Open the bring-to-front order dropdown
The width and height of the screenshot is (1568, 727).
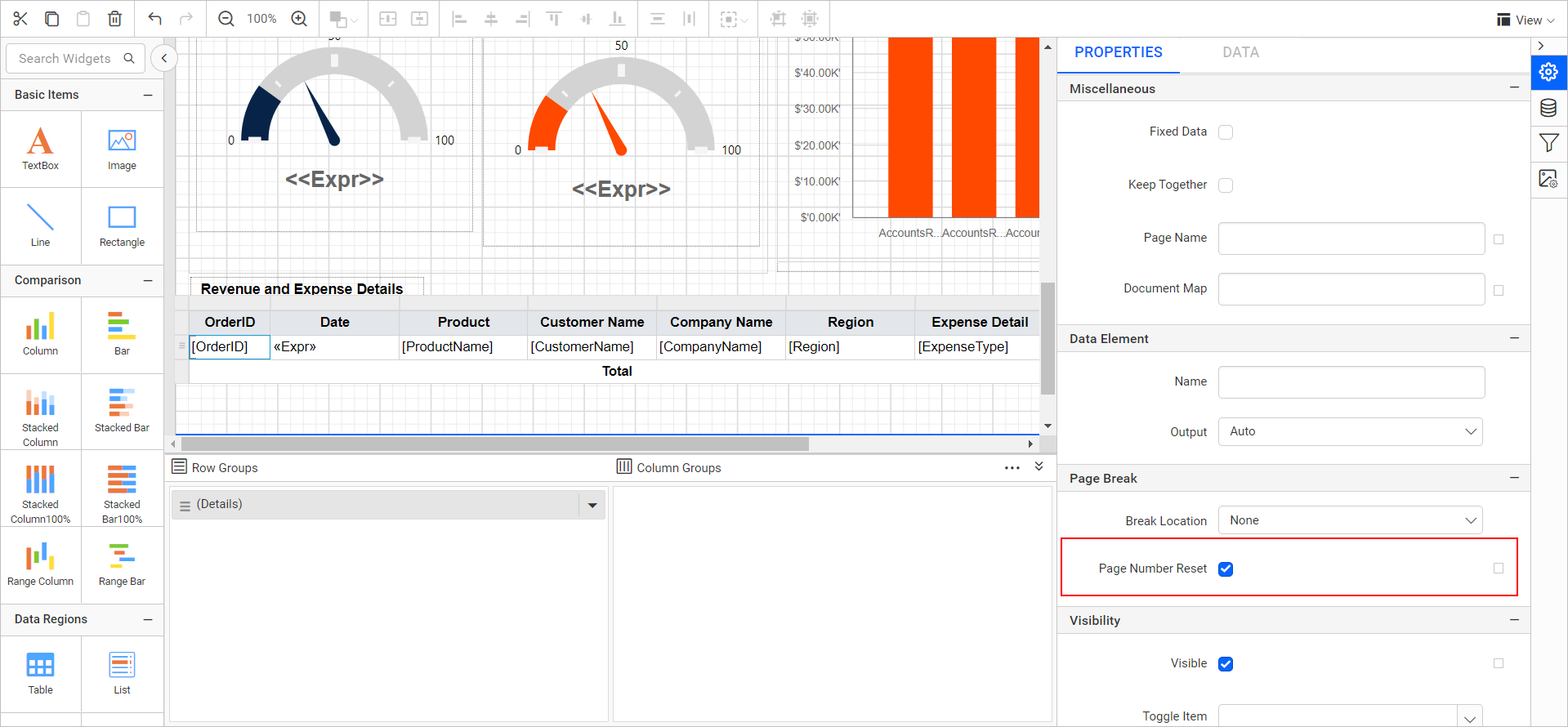(x=343, y=19)
